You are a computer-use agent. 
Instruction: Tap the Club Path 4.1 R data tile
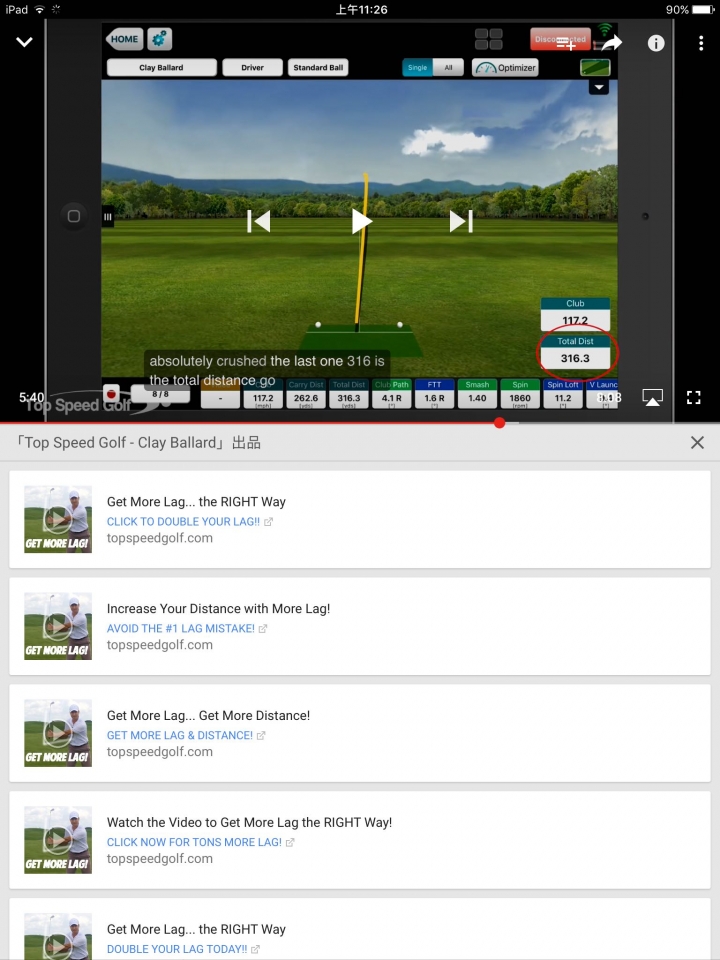pyautogui.click(x=392, y=394)
